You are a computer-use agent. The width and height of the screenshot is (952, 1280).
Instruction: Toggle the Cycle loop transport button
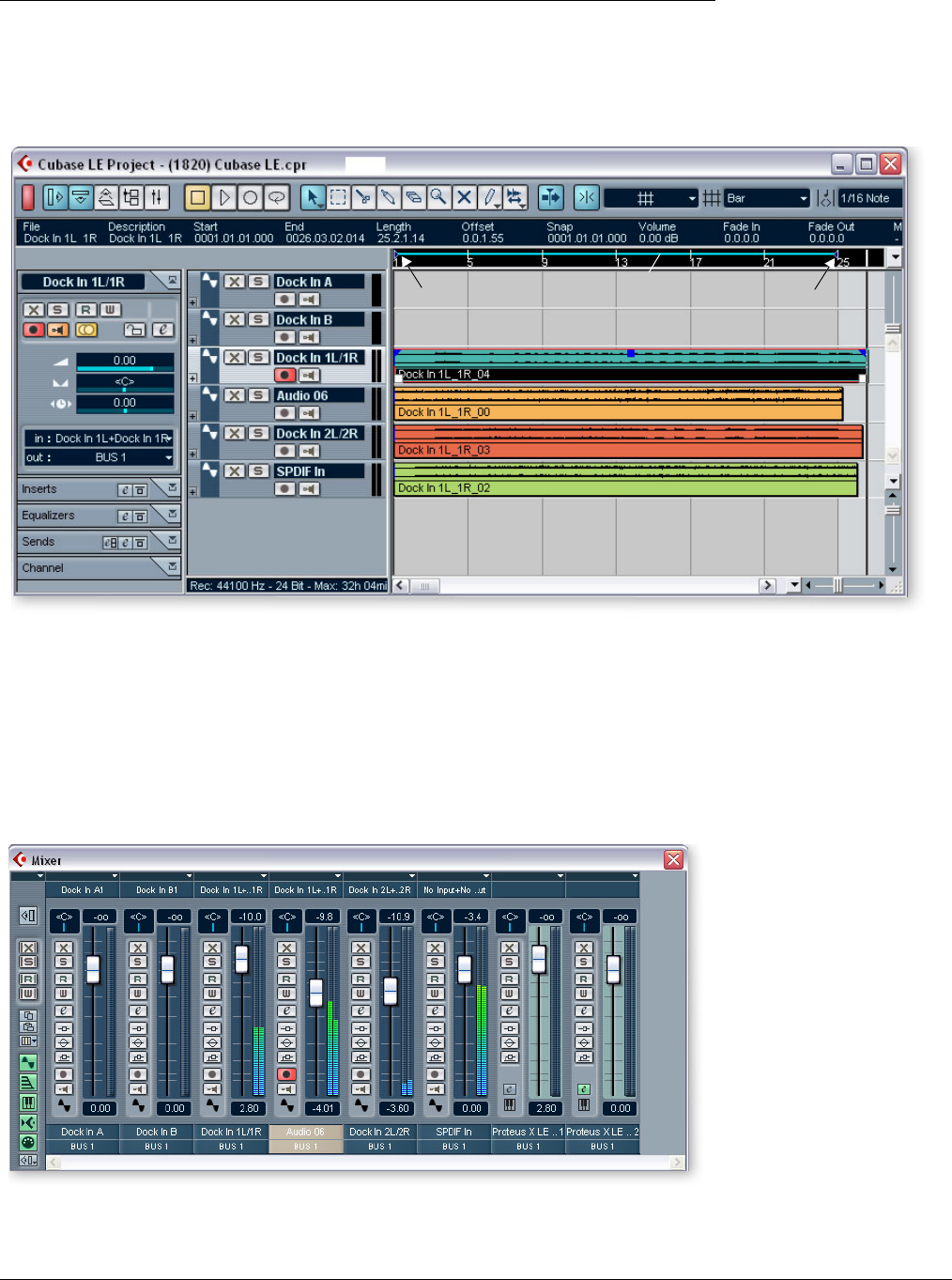pyautogui.click(x=276, y=197)
